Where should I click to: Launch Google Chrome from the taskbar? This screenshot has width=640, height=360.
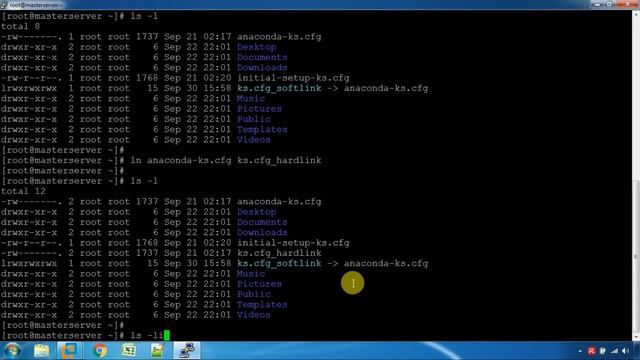(x=100, y=351)
